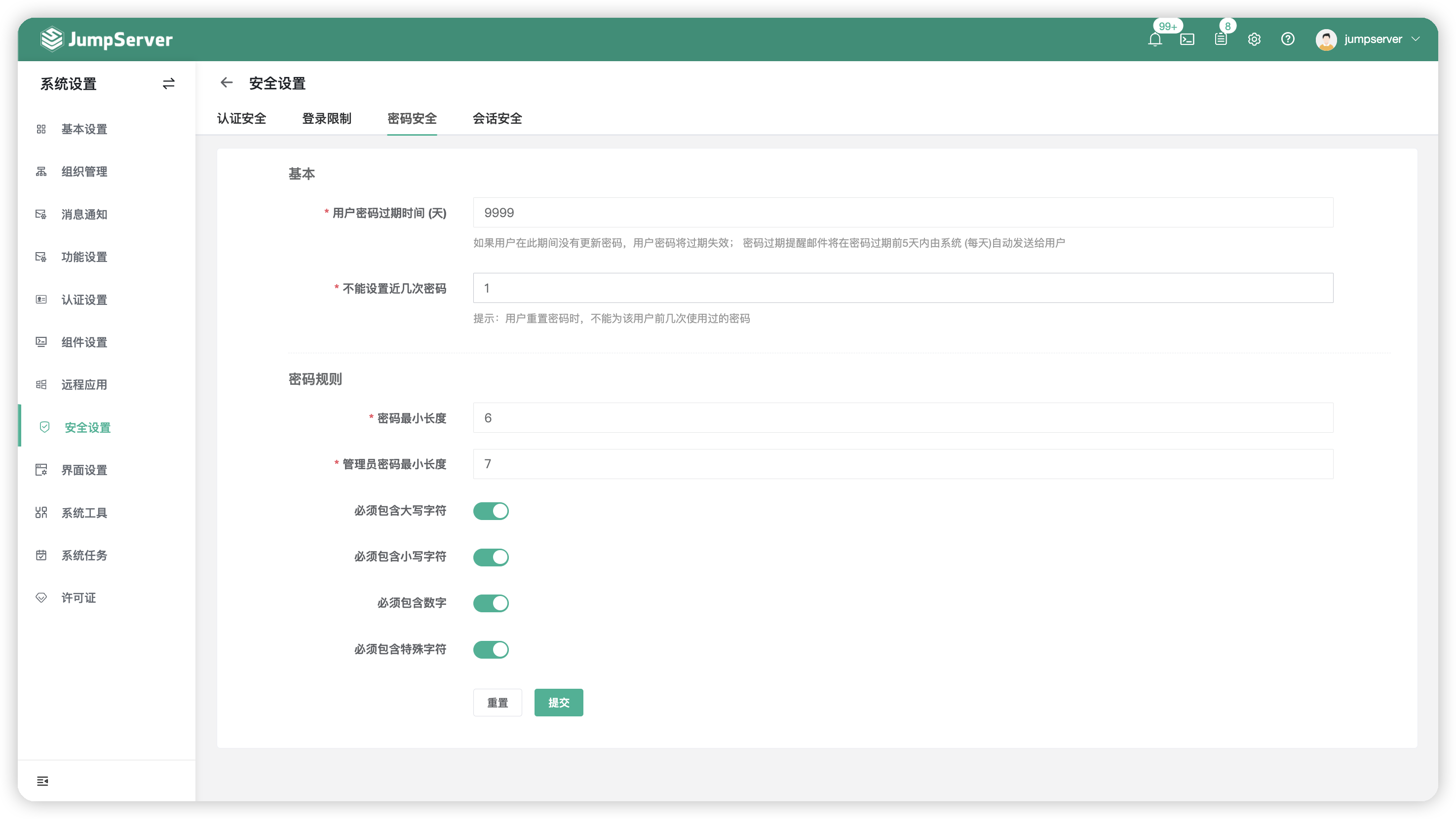Image resolution: width=1456 pixels, height=819 pixels.
Task: Click the 密码最小长度 input field
Action: 791,417
